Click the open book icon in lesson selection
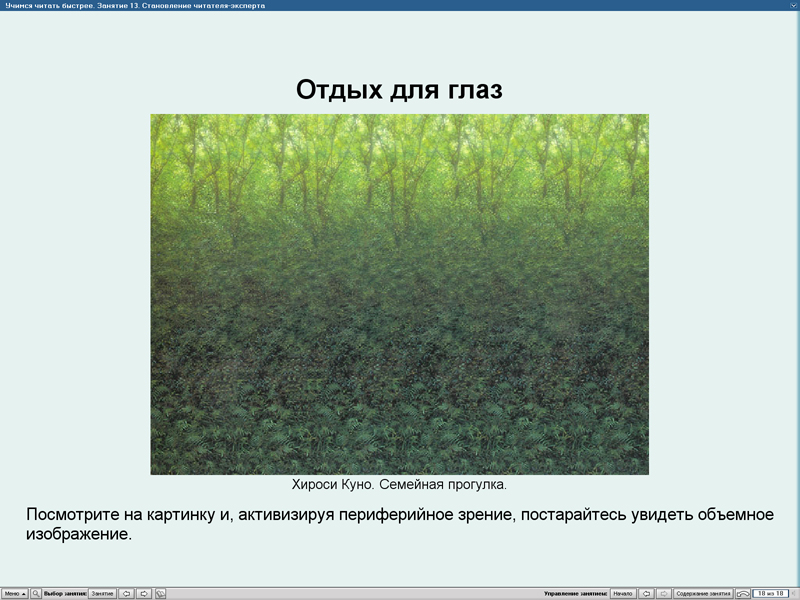800x600 pixels. tap(160, 594)
